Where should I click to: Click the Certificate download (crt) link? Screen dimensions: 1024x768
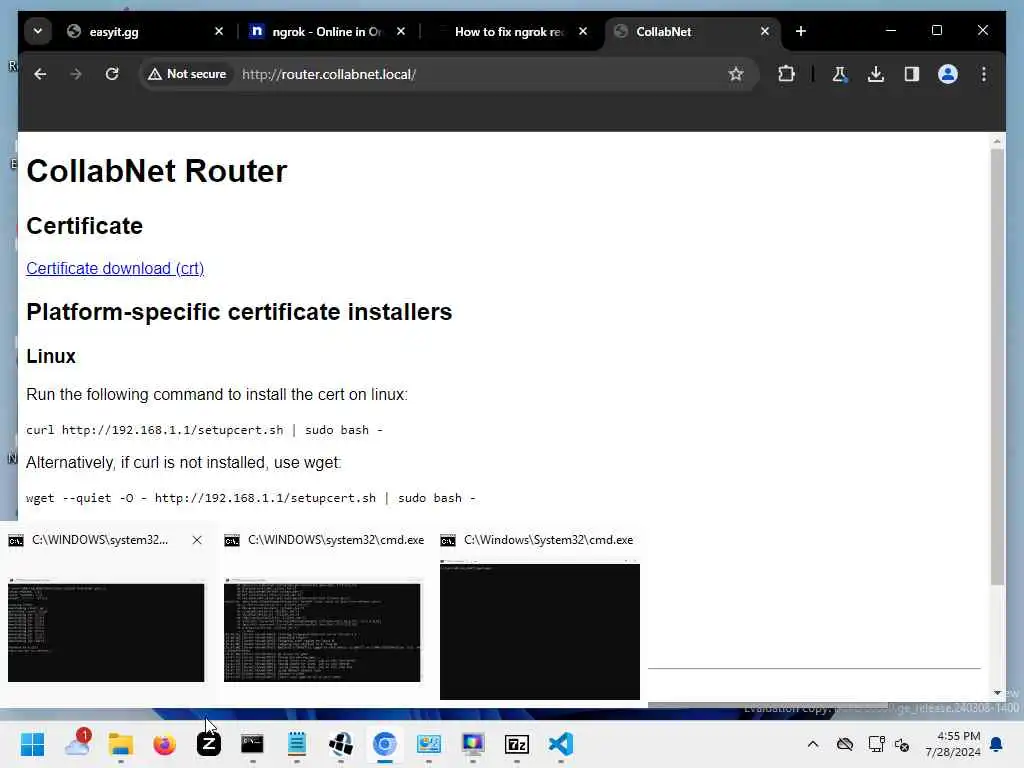coord(115,268)
